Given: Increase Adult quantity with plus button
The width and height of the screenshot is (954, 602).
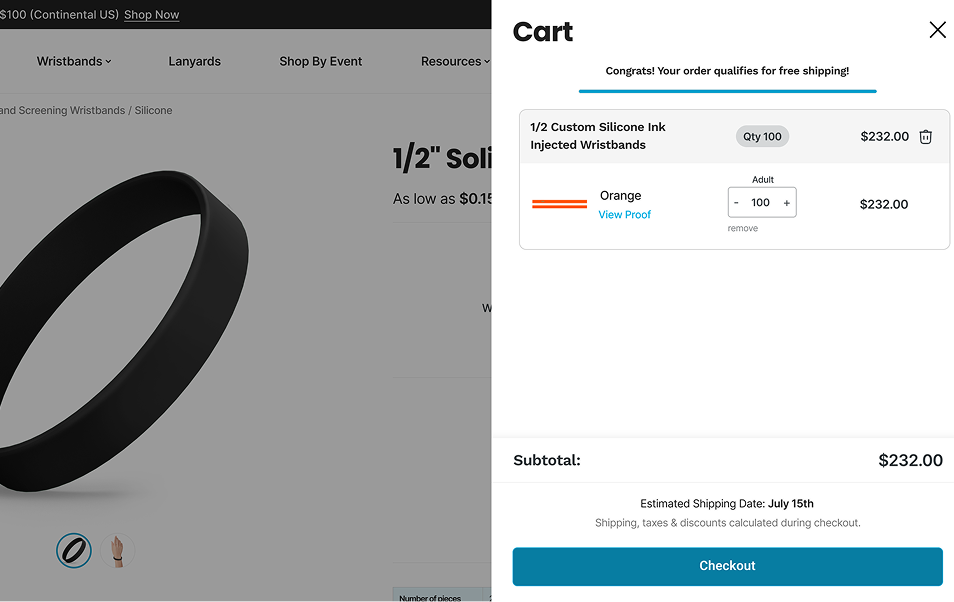Looking at the screenshot, I should point(787,203).
